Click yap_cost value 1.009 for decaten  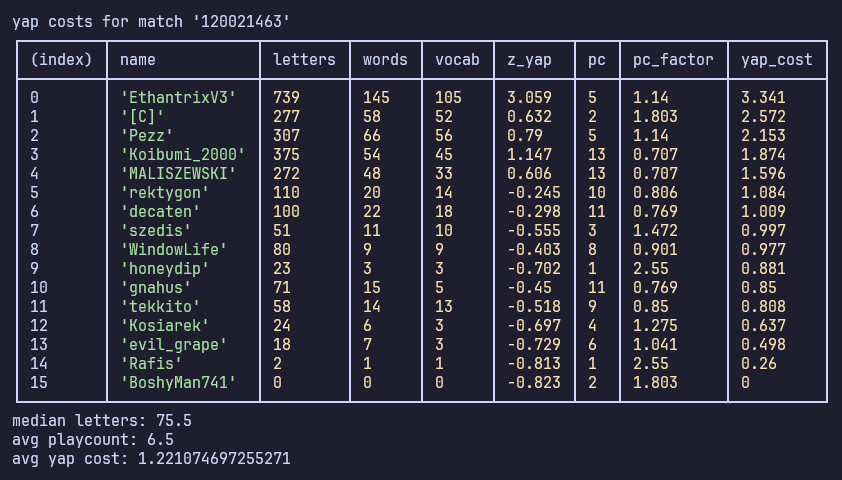[763, 212]
